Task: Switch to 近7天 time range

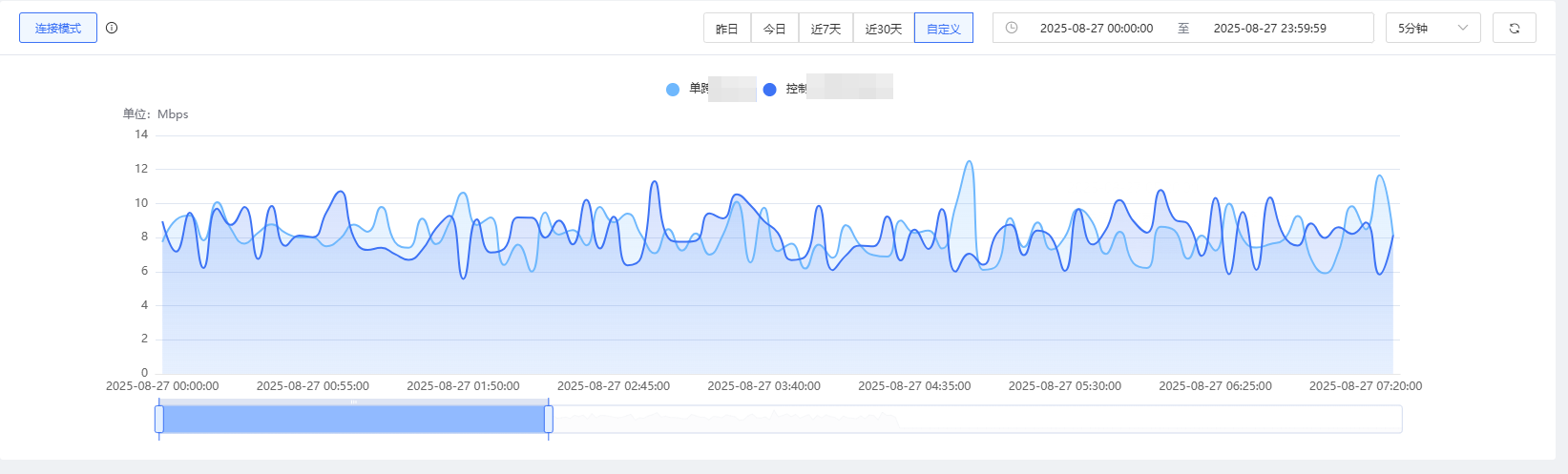Action: tap(826, 29)
